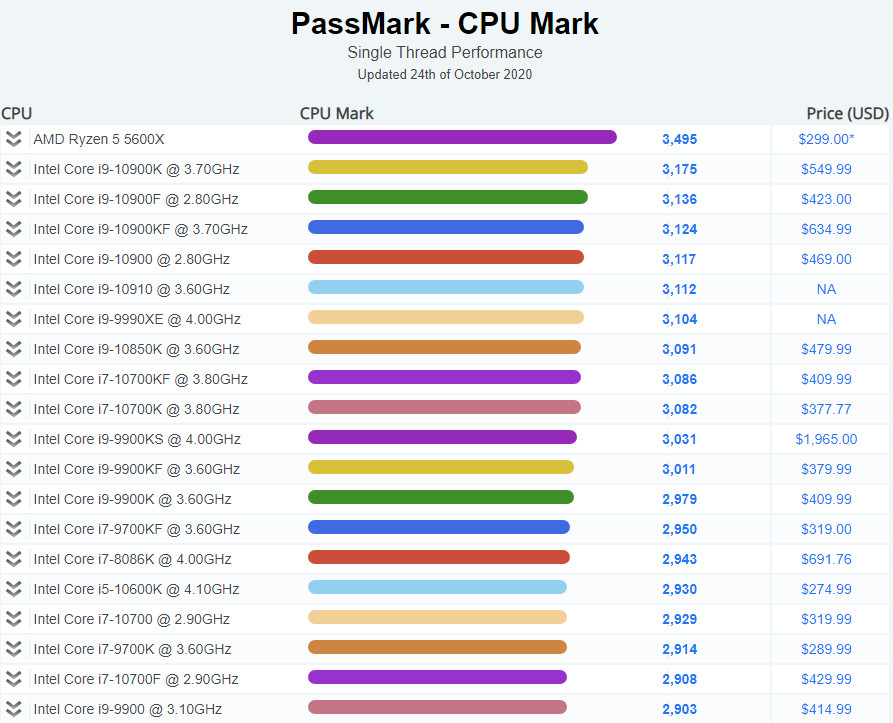Sort by the Price (USD) column header
The image size is (893, 723).
[847, 113]
